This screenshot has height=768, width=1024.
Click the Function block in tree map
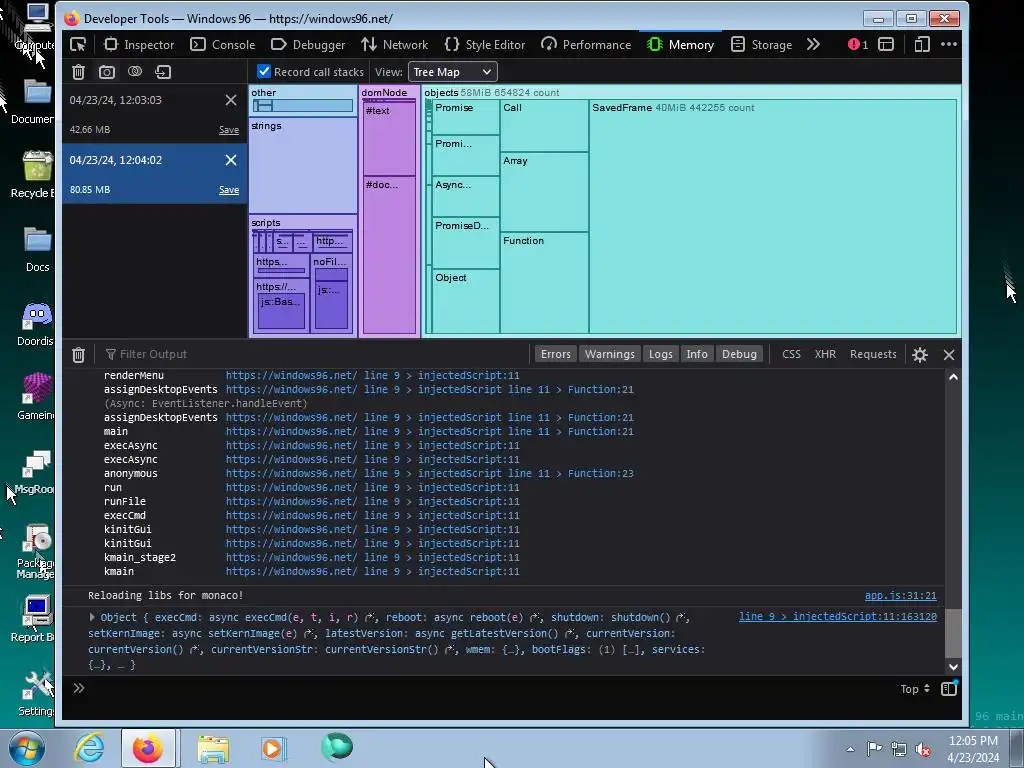544,282
